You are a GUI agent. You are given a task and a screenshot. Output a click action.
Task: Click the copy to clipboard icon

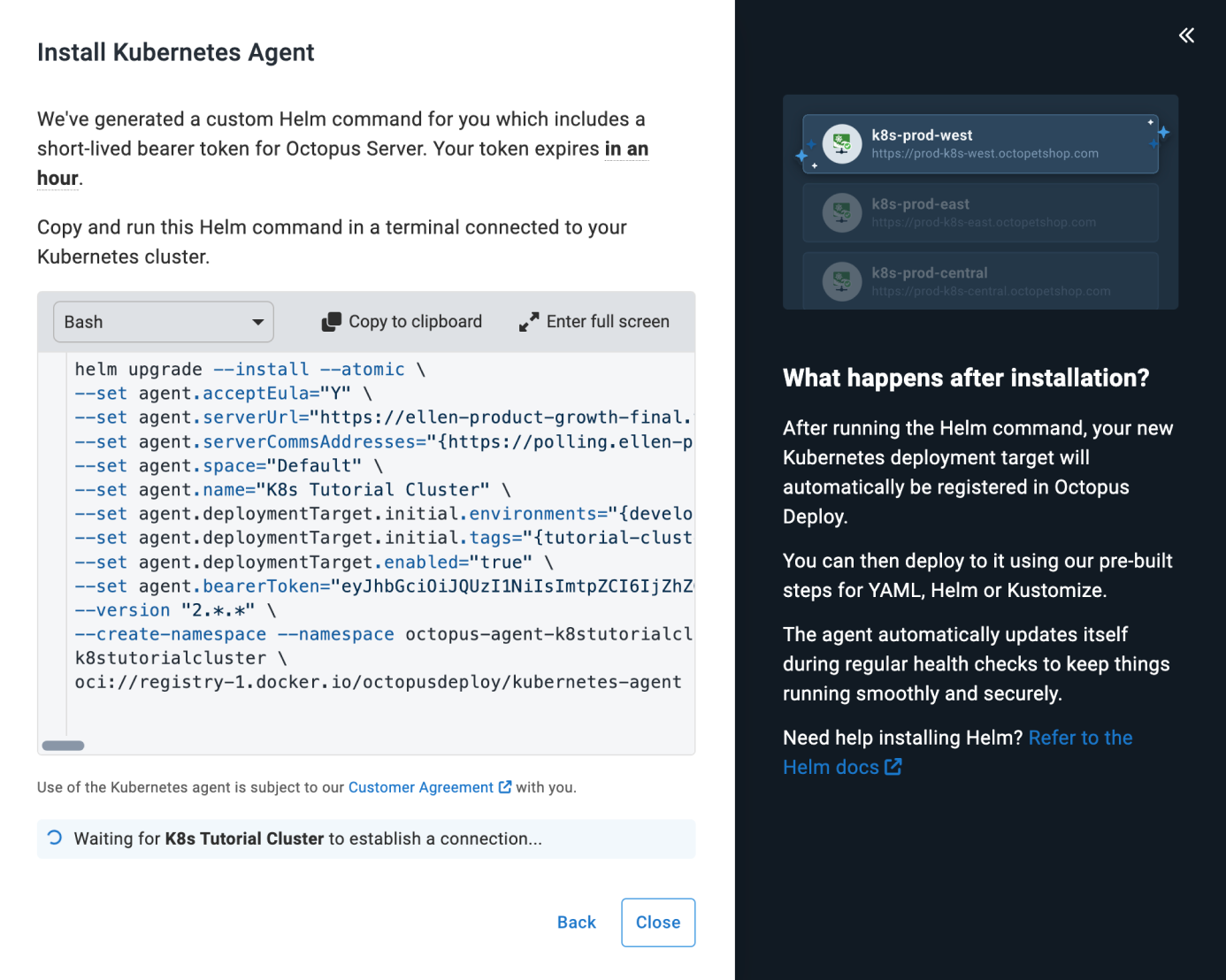point(331,322)
